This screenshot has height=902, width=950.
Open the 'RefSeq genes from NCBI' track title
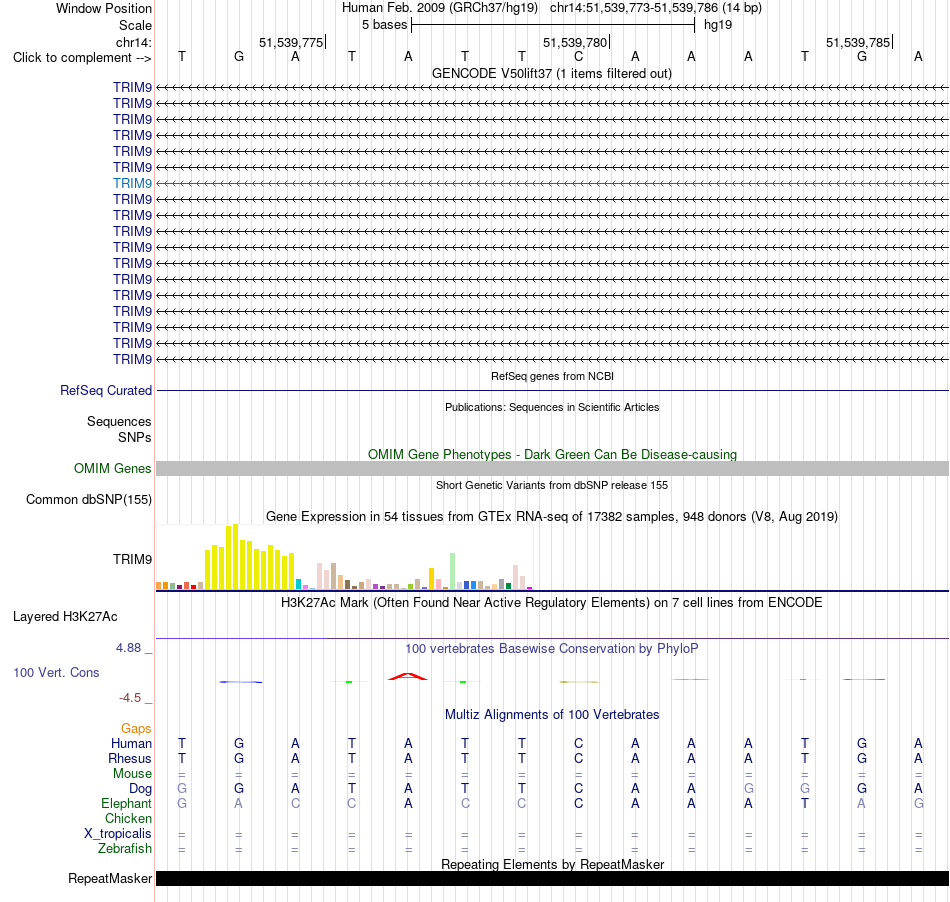point(552,376)
